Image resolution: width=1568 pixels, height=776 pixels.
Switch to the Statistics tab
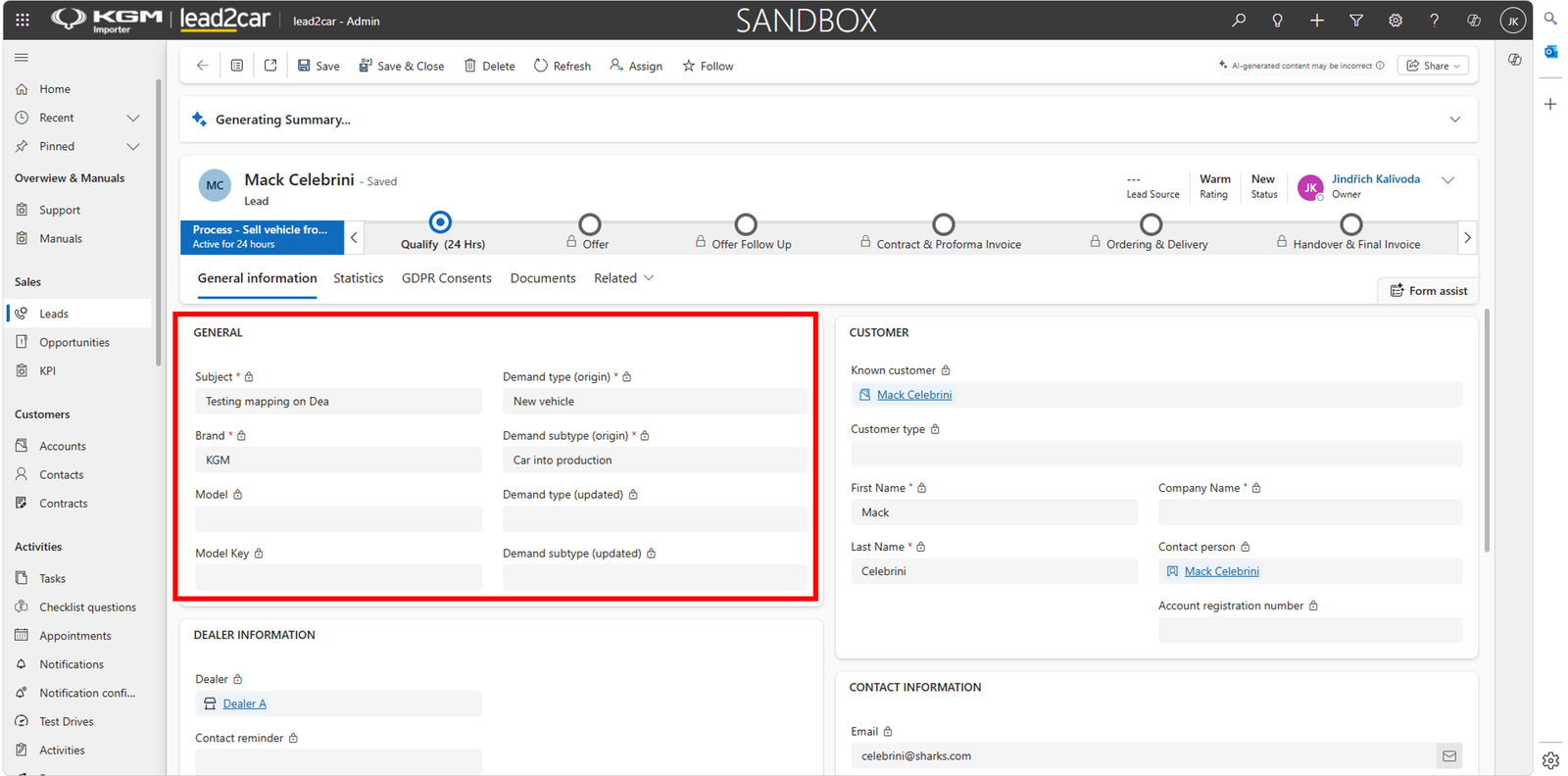(x=358, y=278)
